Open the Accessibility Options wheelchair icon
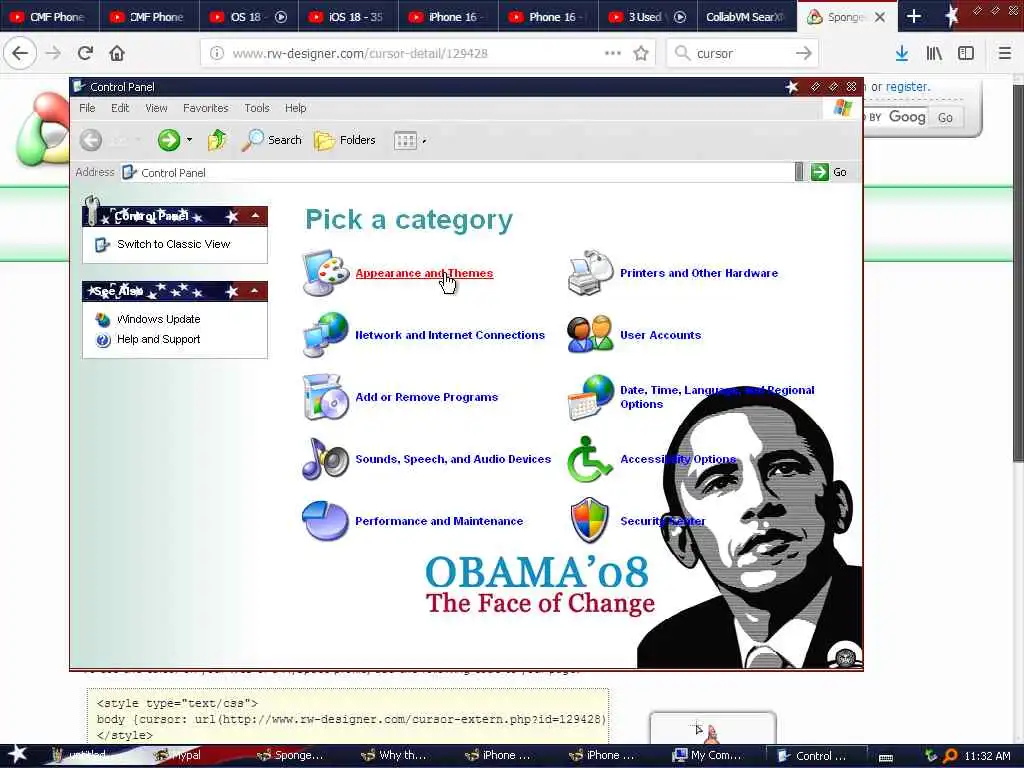1024x768 pixels. point(590,458)
